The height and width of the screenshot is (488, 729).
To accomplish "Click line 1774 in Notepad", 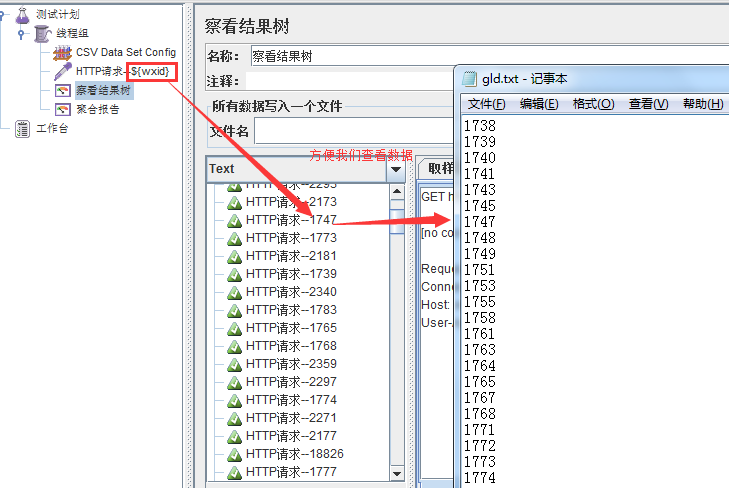I will [480, 478].
